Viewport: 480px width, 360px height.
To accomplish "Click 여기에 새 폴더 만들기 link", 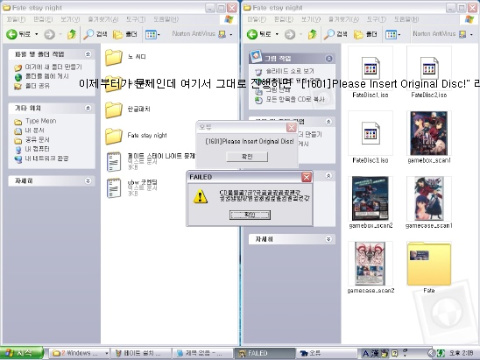I will 53,67.
